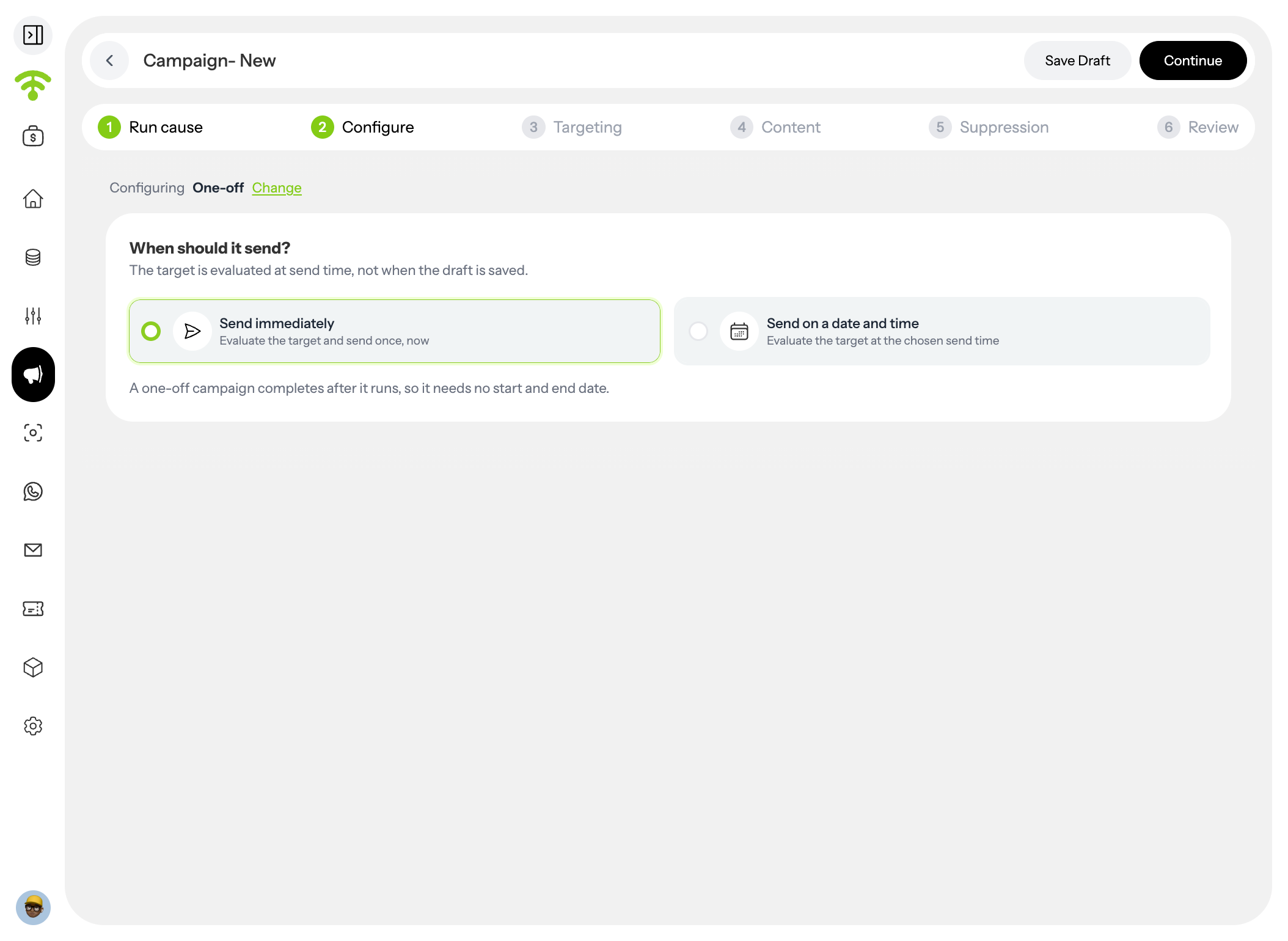Open the database stack icon
This screenshot has width=1288, height=941.
pos(33,257)
